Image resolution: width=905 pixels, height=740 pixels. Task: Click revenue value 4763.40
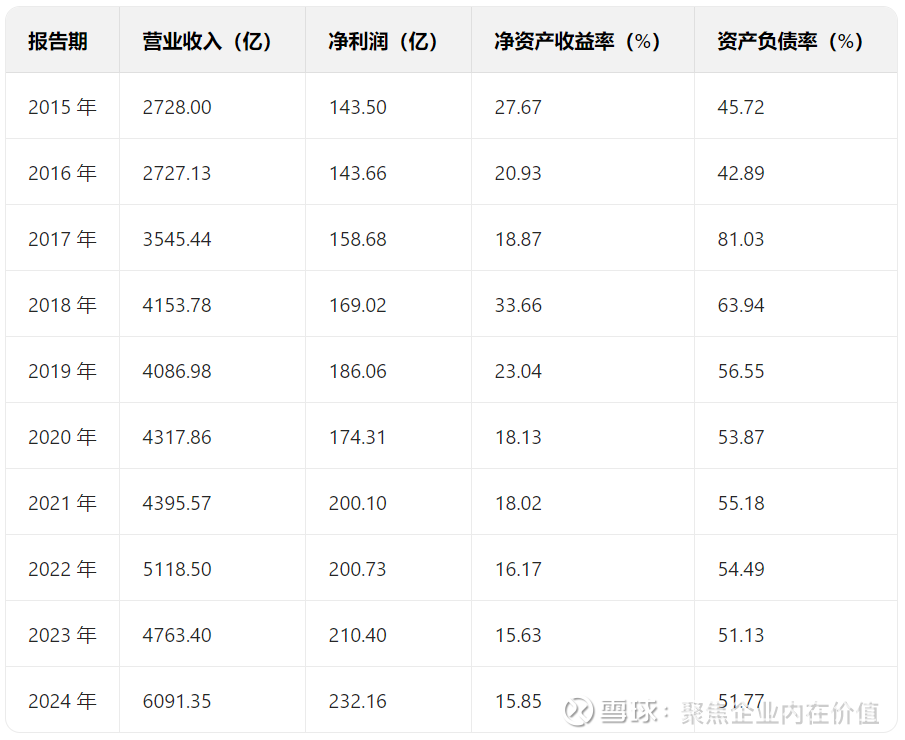177,635
